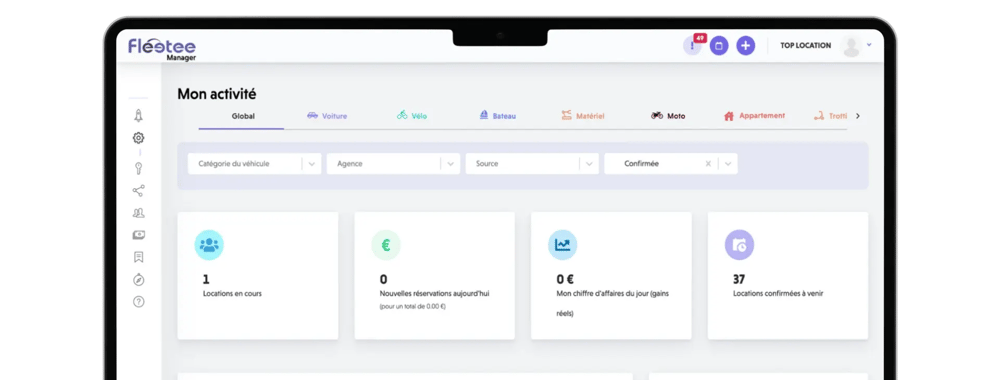
Task: Switch to the Vélo tab
Action: point(412,116)
